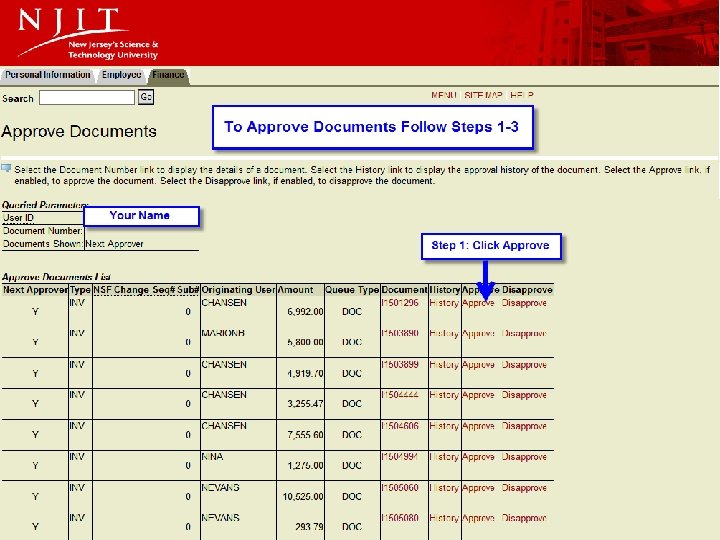Image resolution: width=720 pixels, height=540 pixels.
Task: Select the amount 6,992.00
Action: 305,312
